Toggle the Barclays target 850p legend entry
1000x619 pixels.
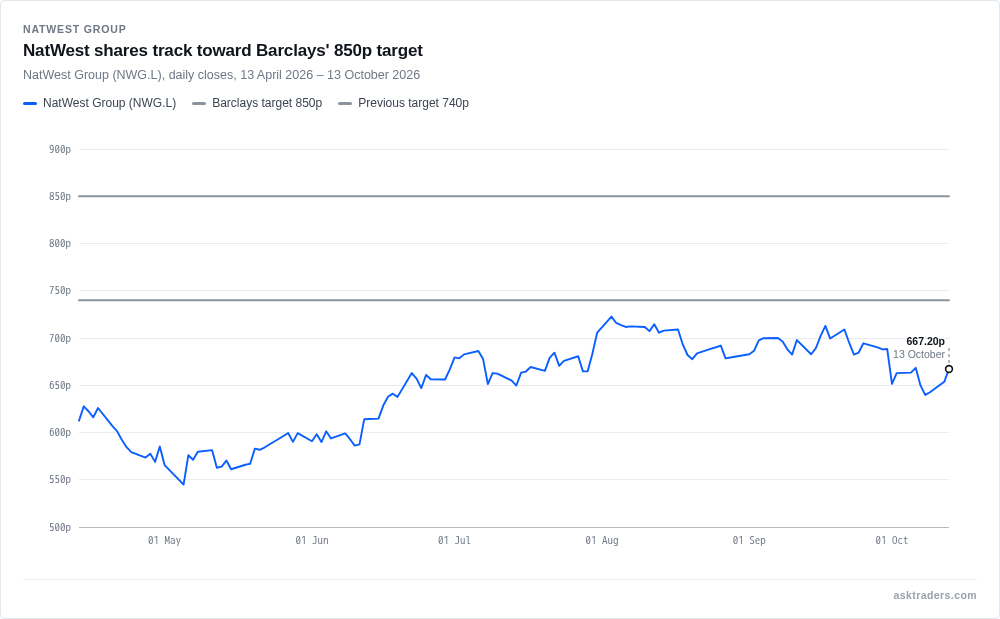pos(257,103)
